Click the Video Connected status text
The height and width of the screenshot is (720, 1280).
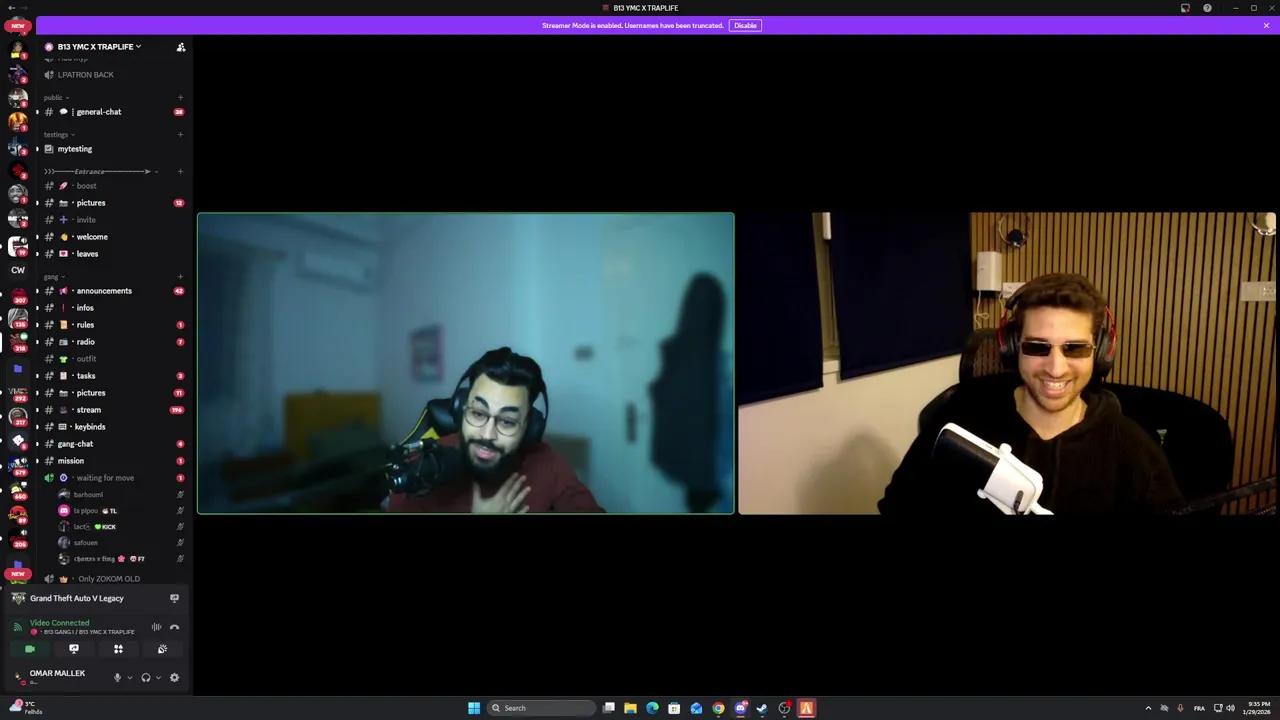(59, 623)
